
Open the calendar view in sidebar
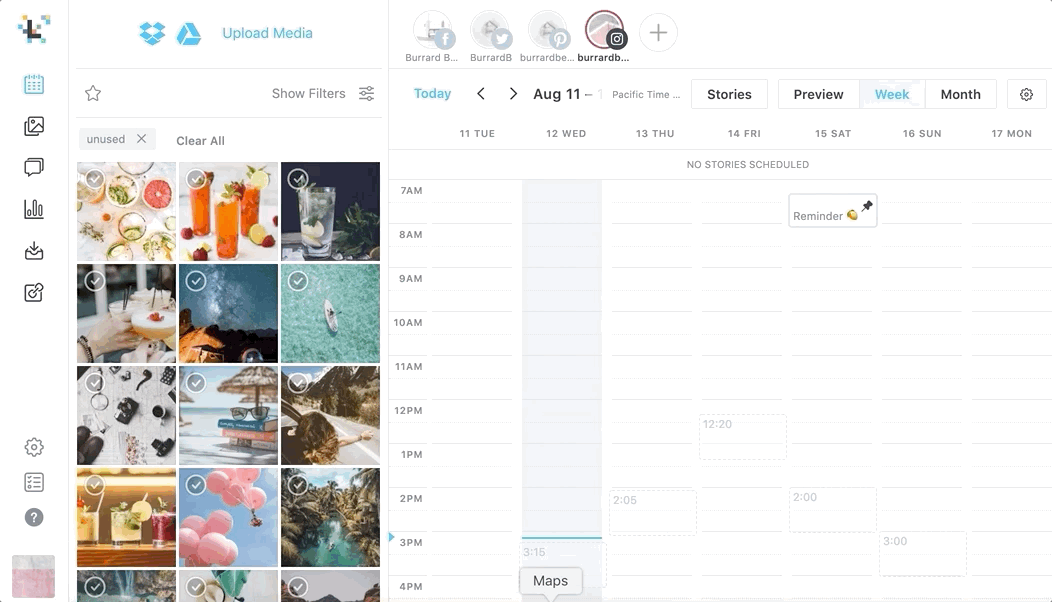(34, 84)
